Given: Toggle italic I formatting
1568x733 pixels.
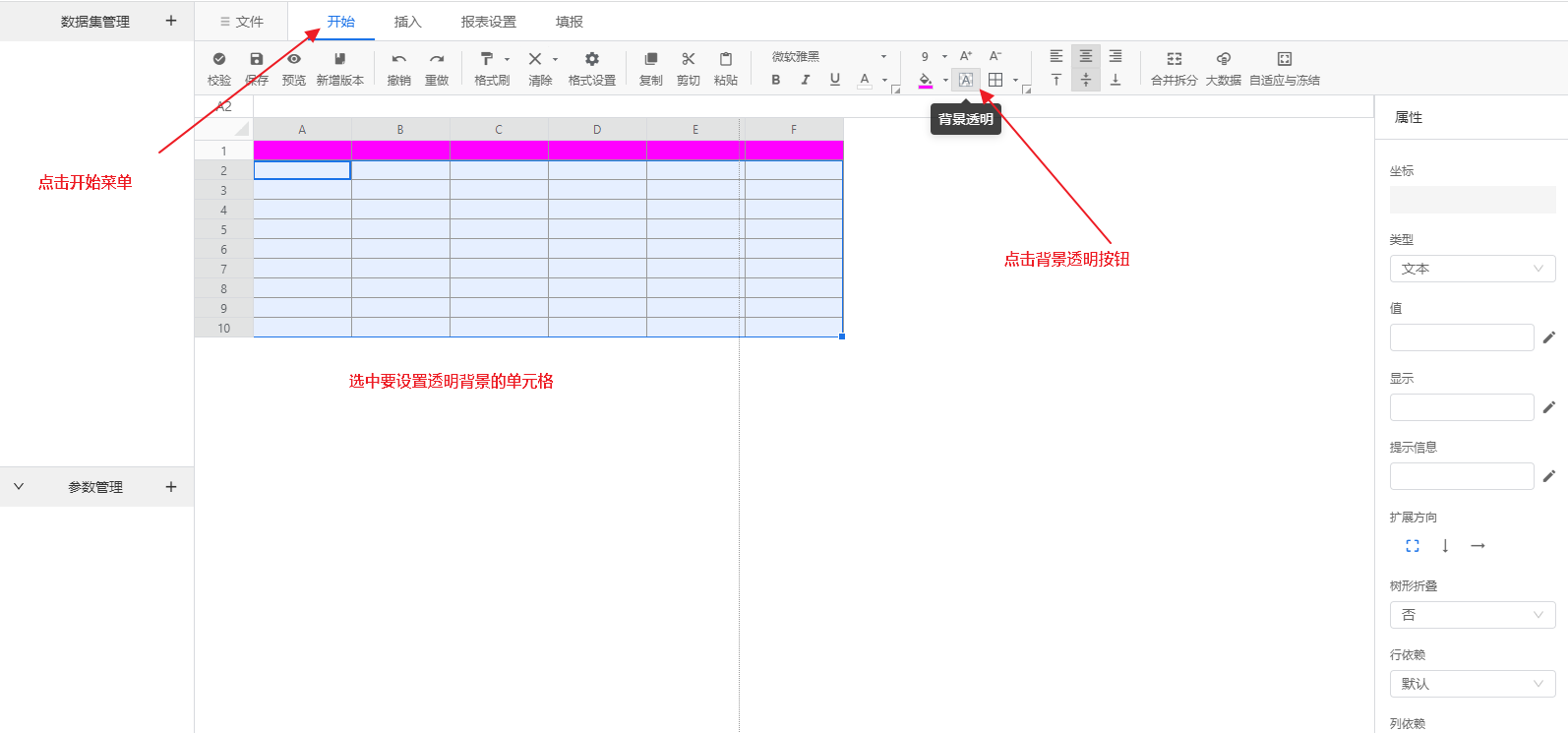Looking at the screenshot, I should click(806, 80).
